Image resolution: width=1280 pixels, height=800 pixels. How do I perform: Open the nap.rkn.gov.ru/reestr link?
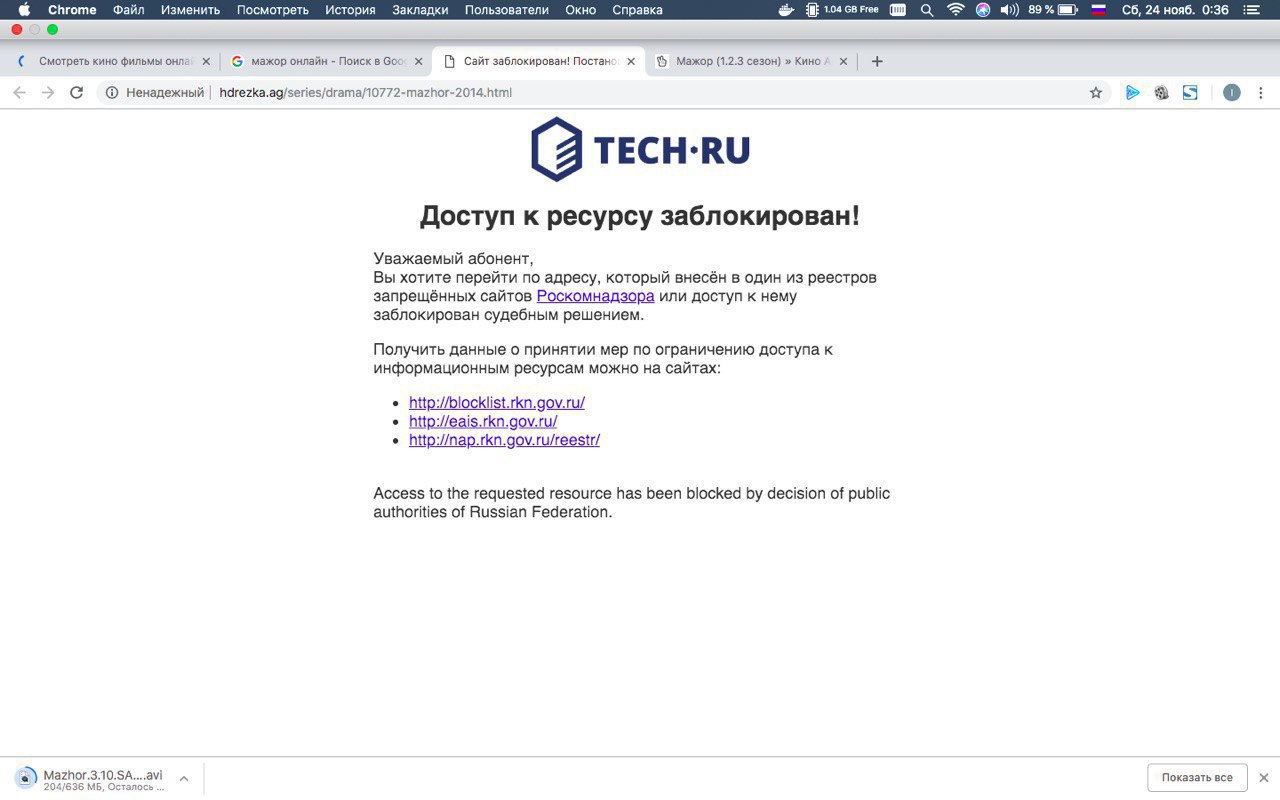click(504, 440)
